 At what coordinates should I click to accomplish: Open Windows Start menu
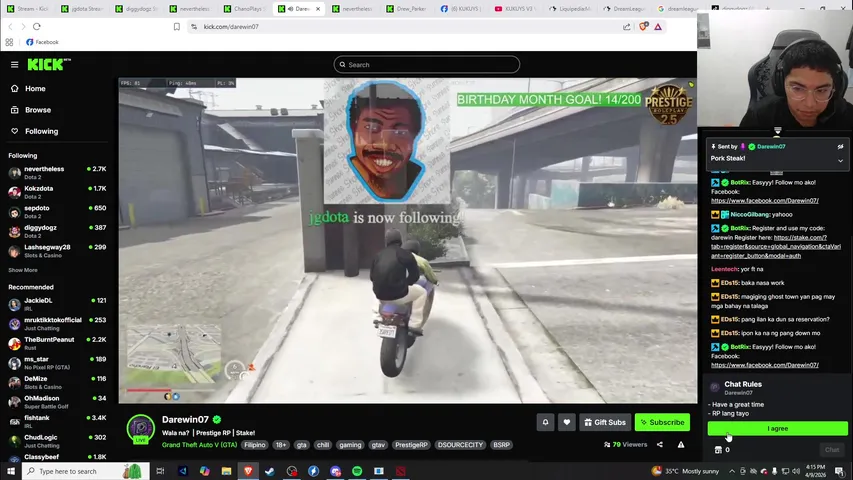11,471
